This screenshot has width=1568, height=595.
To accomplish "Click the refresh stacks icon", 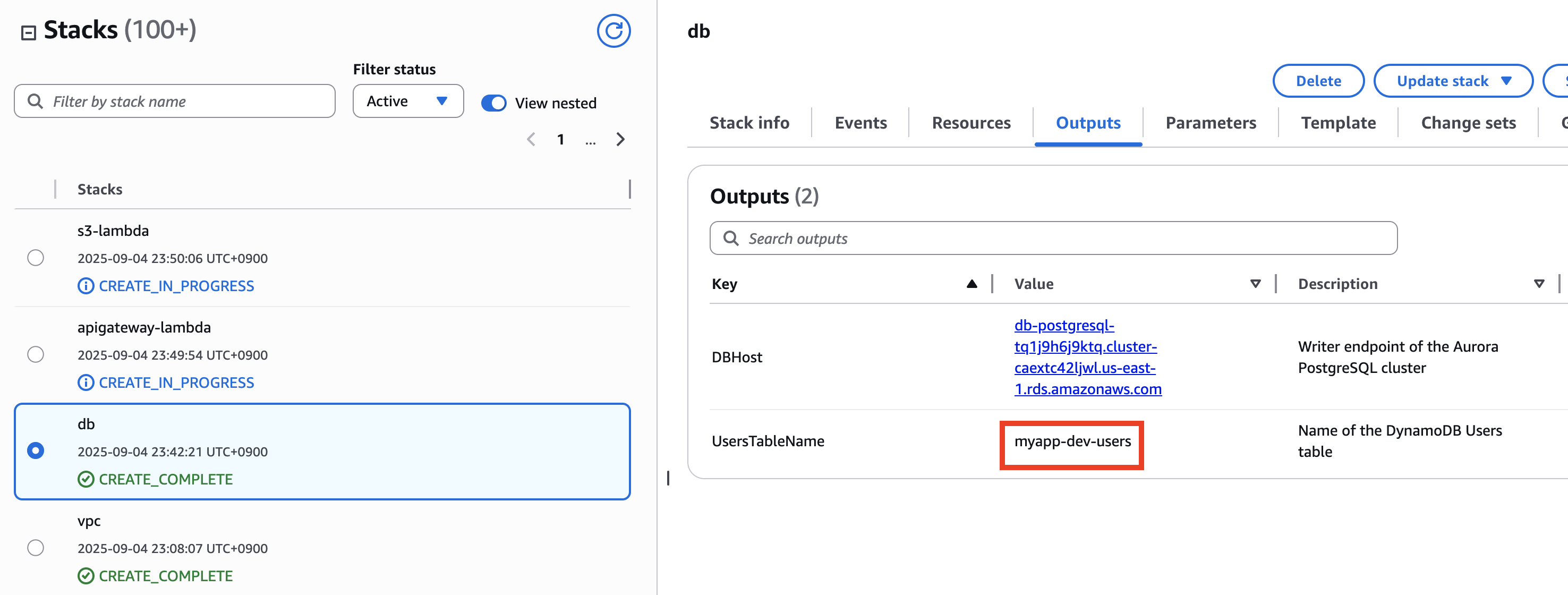I will tap(613, 31).
